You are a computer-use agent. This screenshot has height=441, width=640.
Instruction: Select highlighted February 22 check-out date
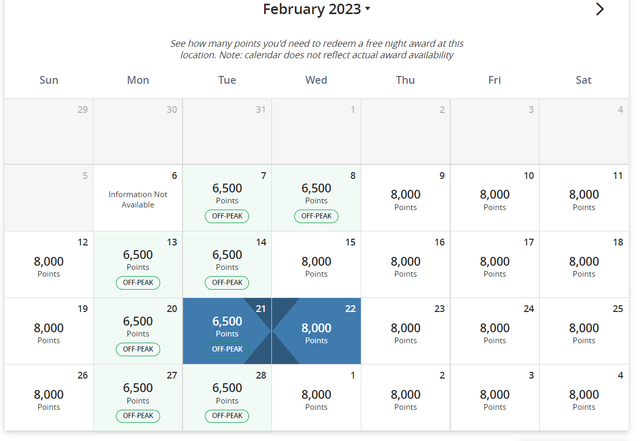316,331
